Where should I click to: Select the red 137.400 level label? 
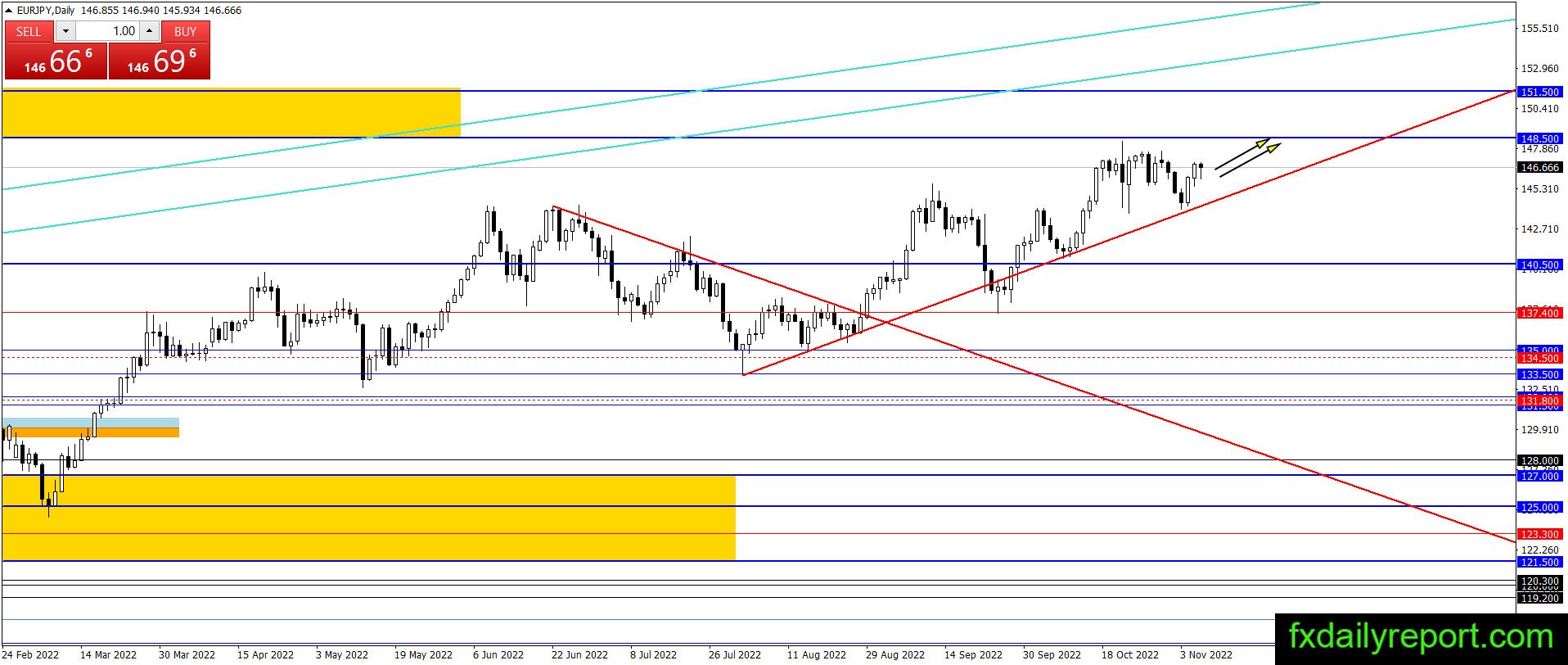tap(1539, 313)
